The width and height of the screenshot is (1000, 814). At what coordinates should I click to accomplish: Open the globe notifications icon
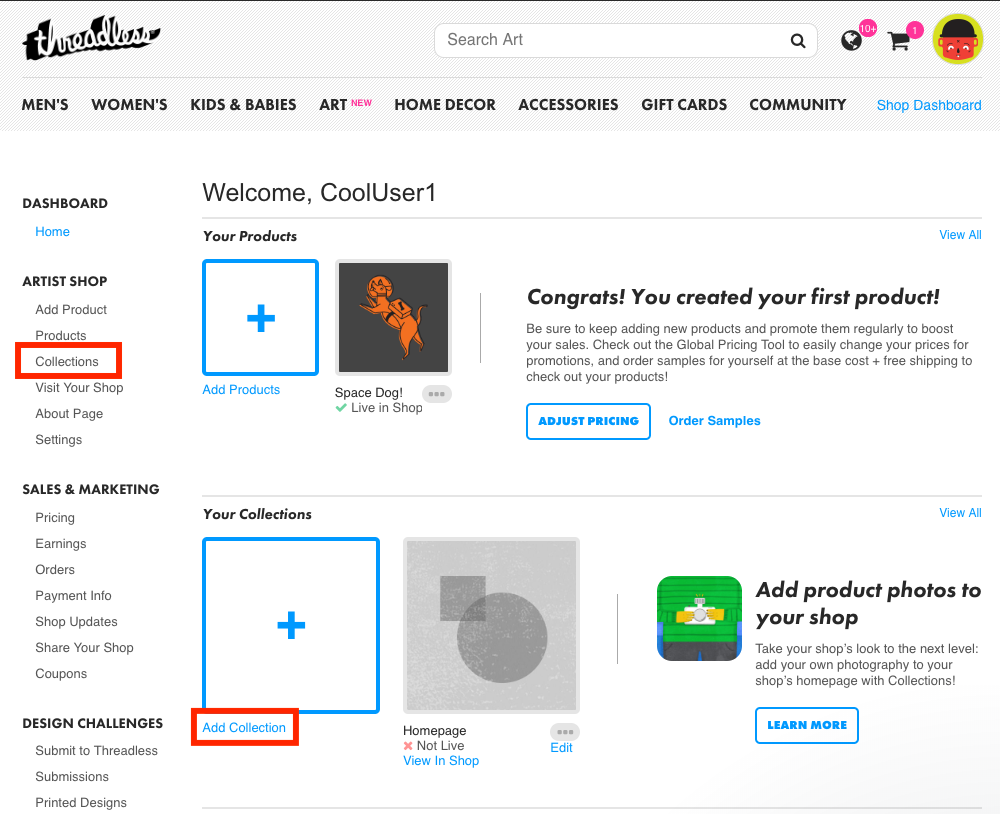[x=851, y=41]
